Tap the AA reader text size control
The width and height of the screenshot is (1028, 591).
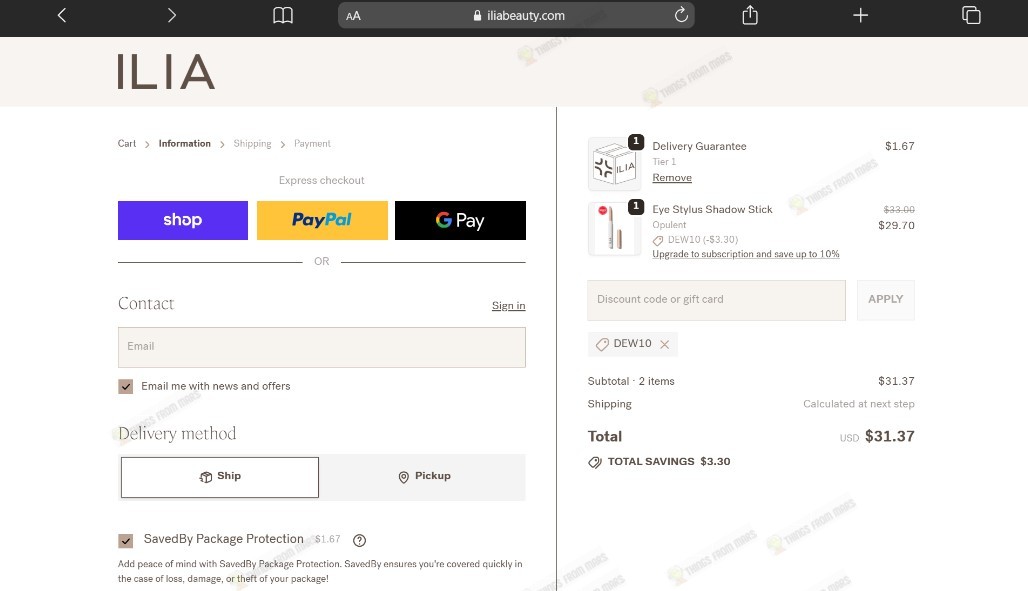pyautogui.click(x=353, y=16)
